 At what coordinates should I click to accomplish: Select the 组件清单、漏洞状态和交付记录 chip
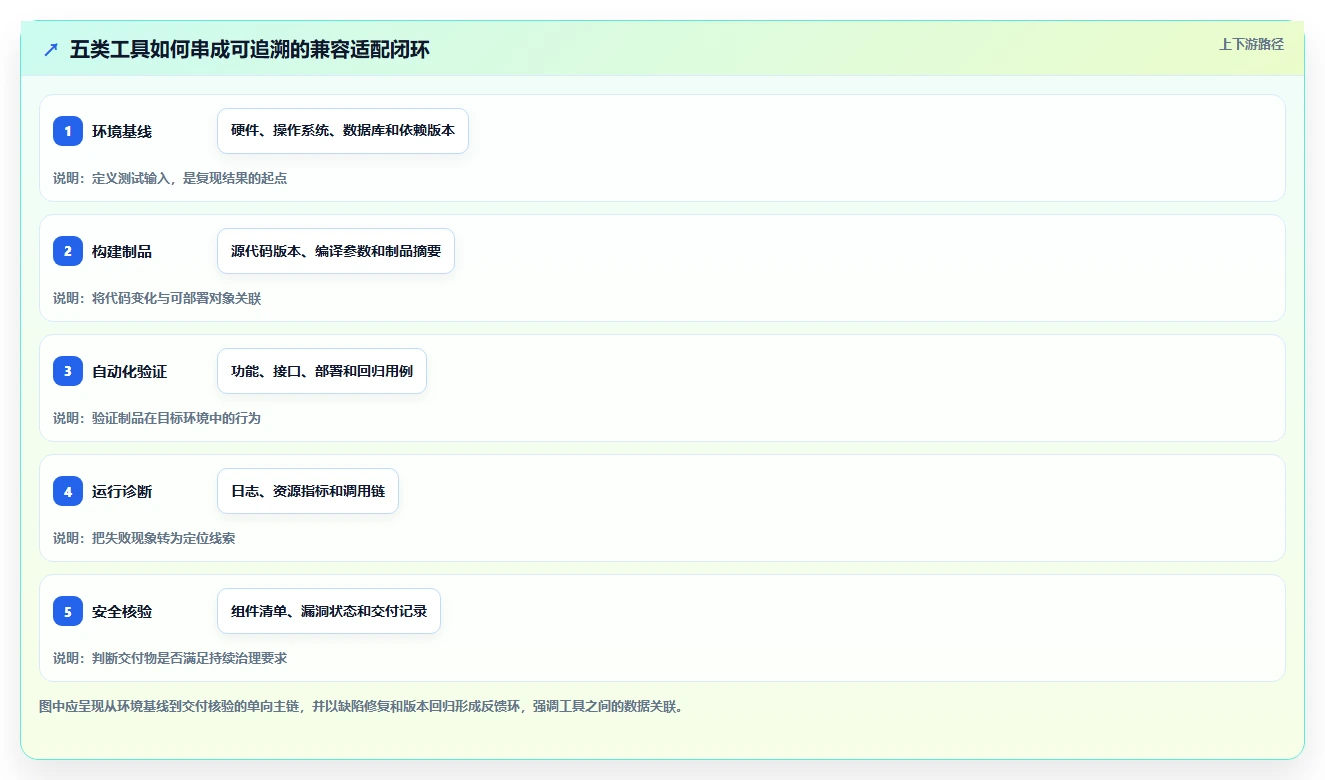tap(329, 611)
